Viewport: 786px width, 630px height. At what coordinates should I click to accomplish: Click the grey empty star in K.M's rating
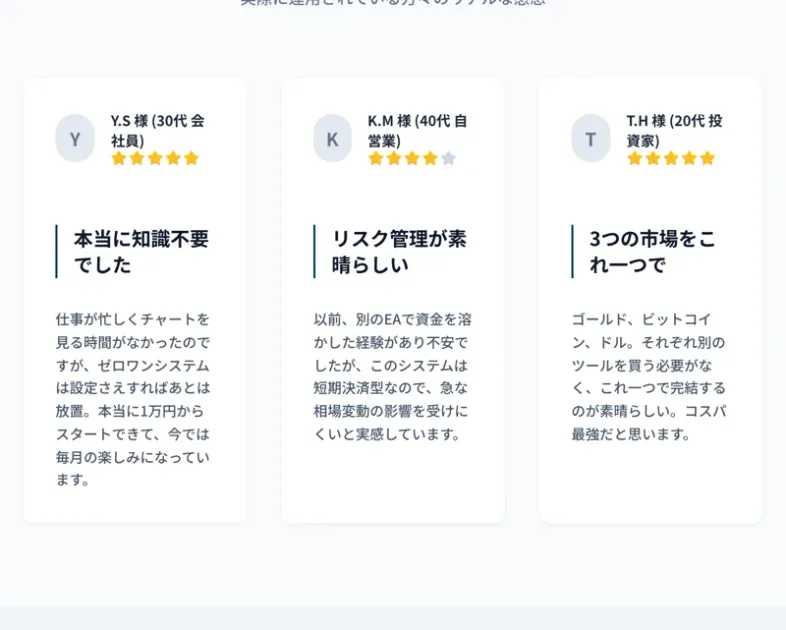coord(449,158)
